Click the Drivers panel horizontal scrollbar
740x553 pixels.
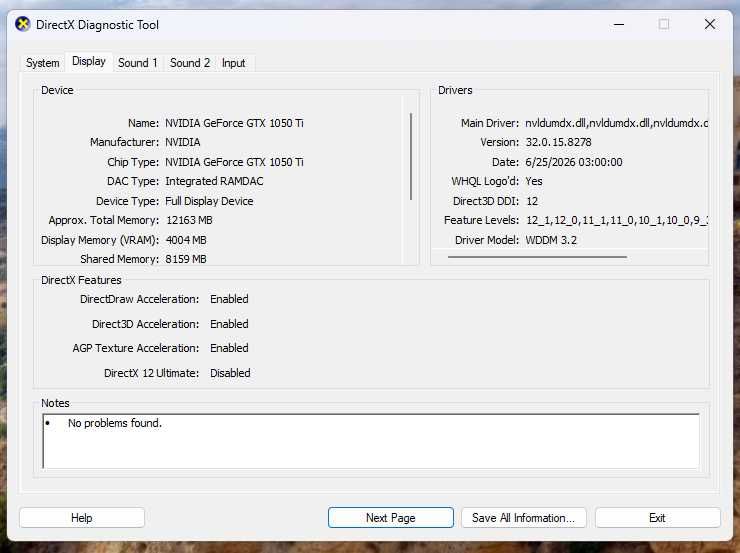tap(538, 257)
